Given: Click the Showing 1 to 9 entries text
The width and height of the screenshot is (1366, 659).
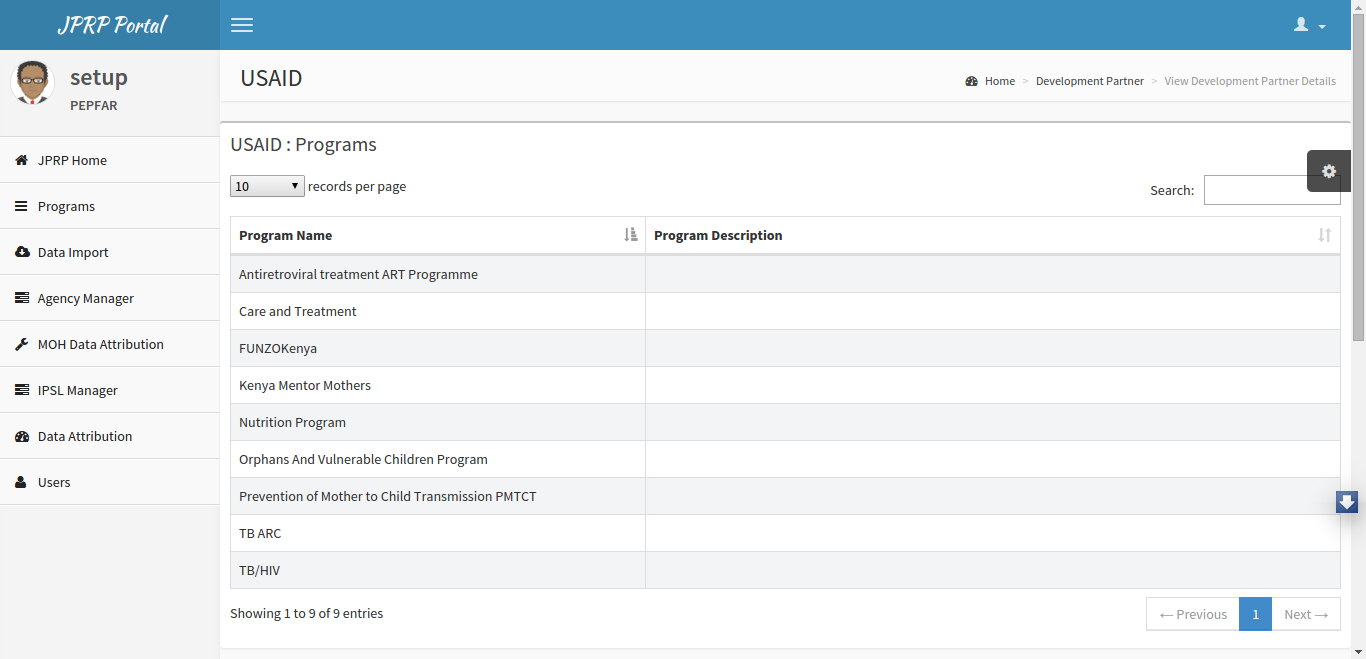Looking at the screenshot, I should tap(306, 613).
